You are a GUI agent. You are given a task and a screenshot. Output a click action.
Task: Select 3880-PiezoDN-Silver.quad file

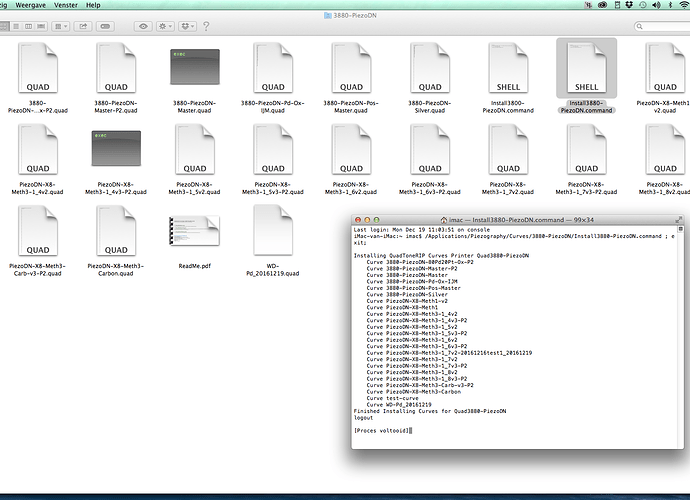point(430,70)
